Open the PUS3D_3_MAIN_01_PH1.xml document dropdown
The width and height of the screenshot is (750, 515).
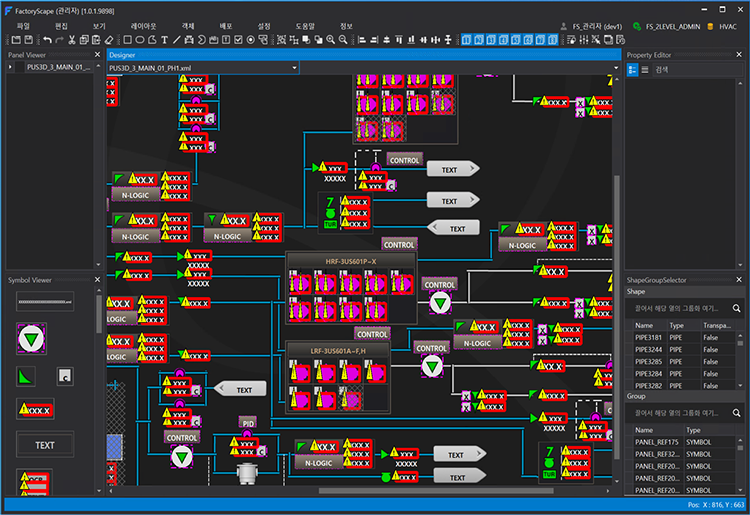(294, 68)
